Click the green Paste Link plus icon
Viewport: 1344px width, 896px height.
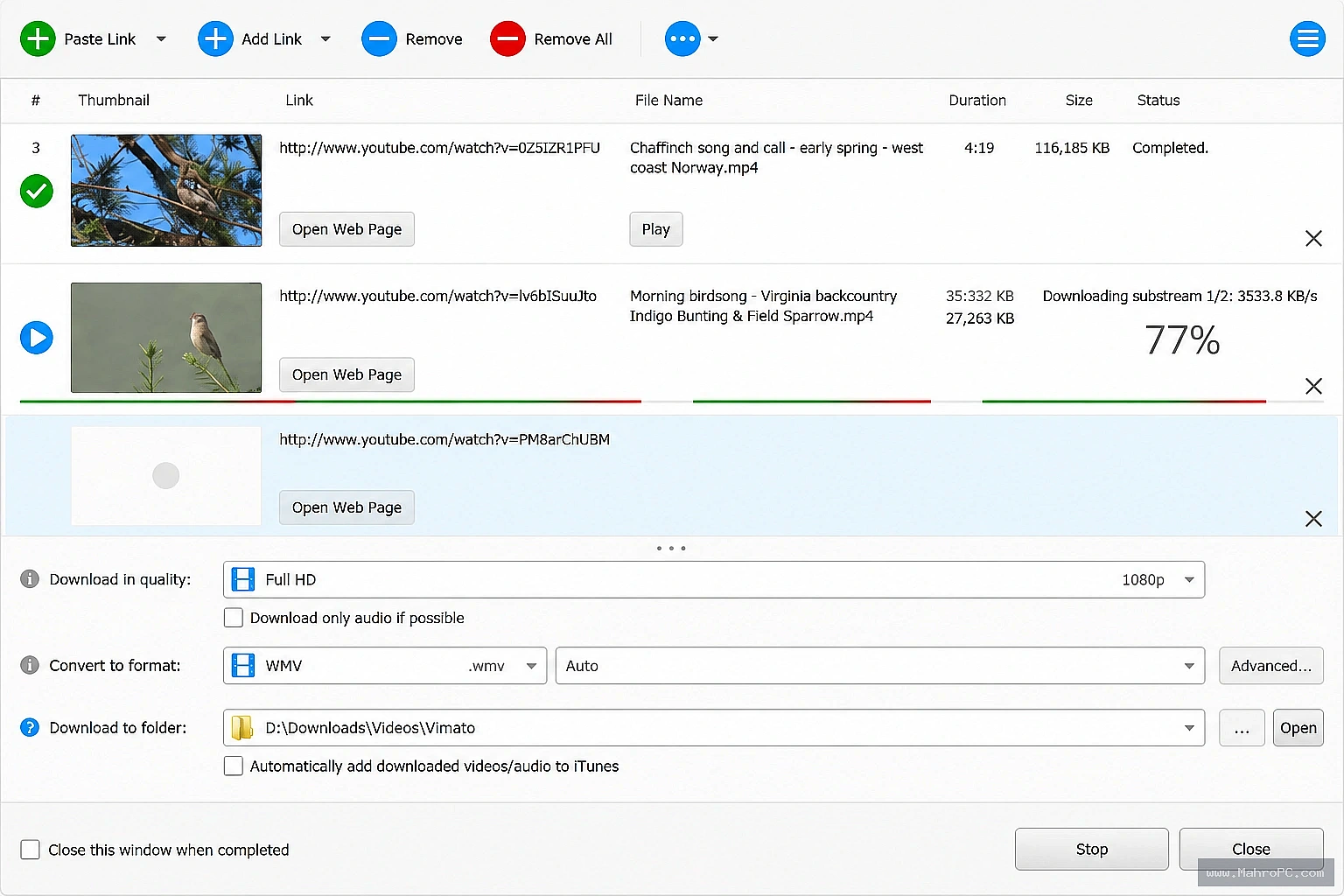[x=38, y=38]
